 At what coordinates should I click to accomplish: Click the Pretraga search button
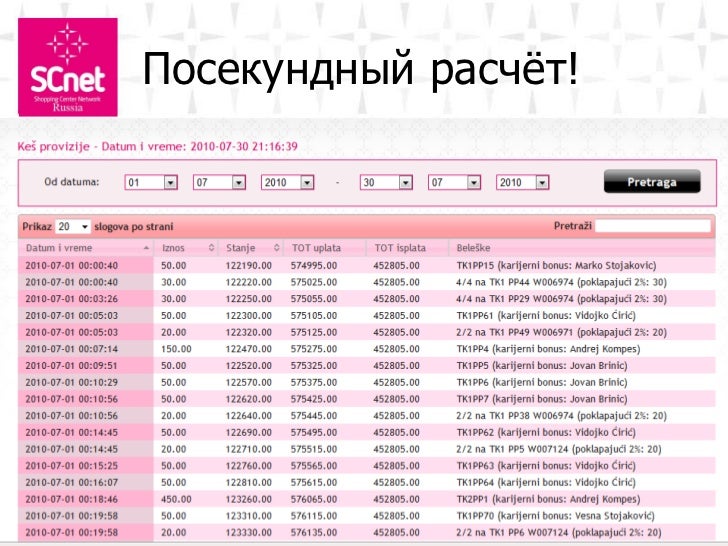(x=652, y=182)
